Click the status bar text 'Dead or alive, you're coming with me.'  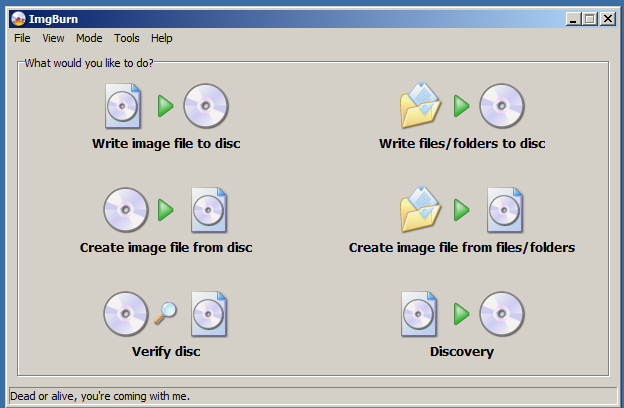click(100, 396)
